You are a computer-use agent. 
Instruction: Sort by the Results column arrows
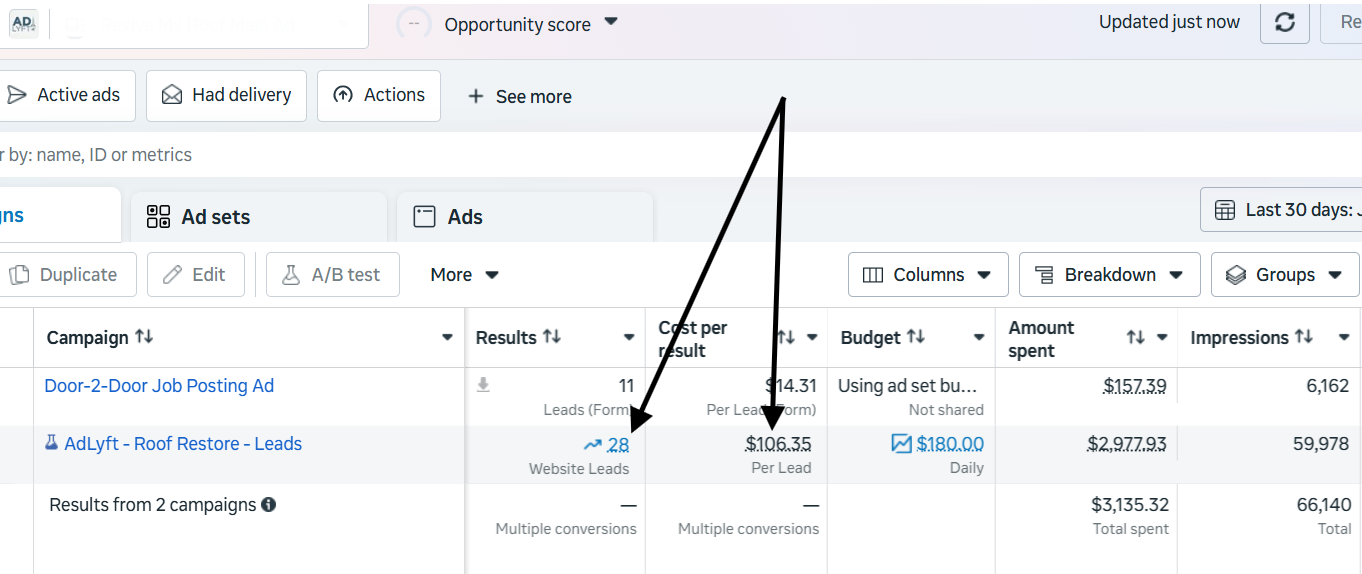click(552, 337)
